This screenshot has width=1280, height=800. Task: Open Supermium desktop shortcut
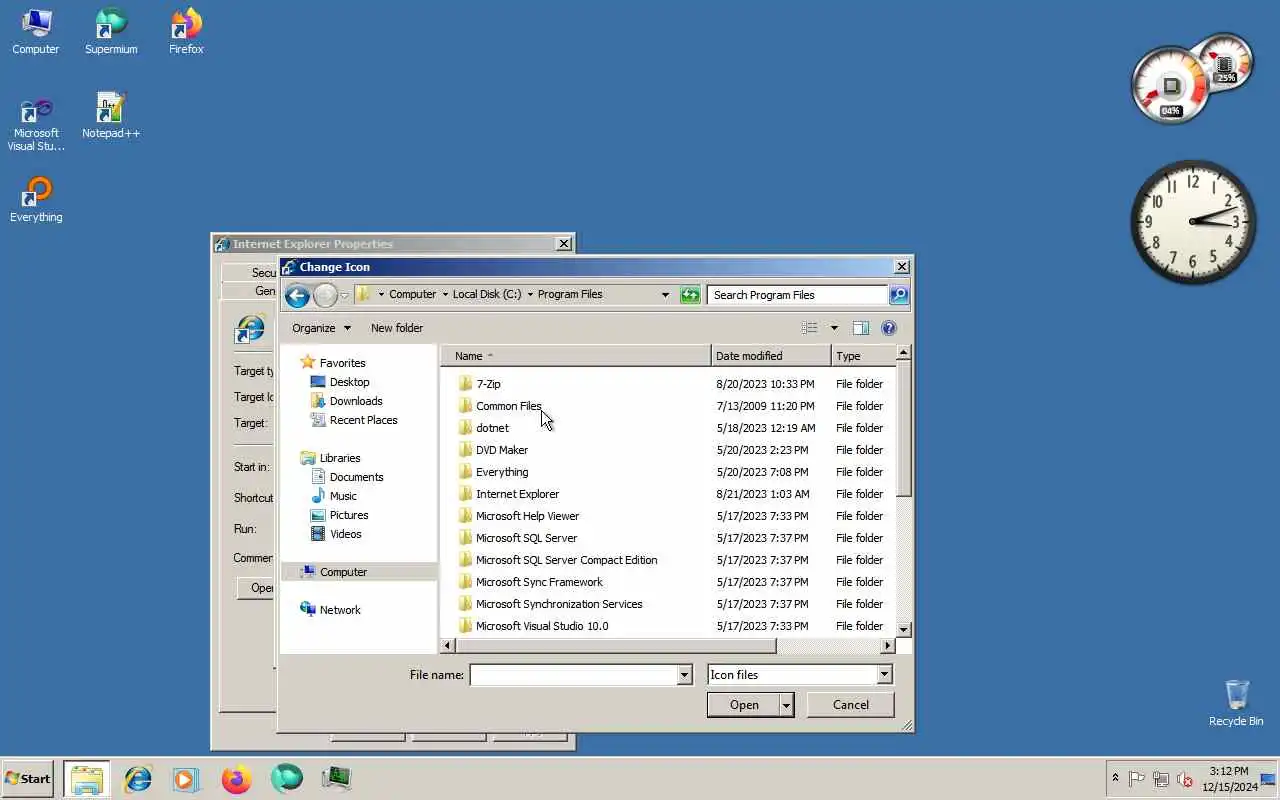(111, 32)
